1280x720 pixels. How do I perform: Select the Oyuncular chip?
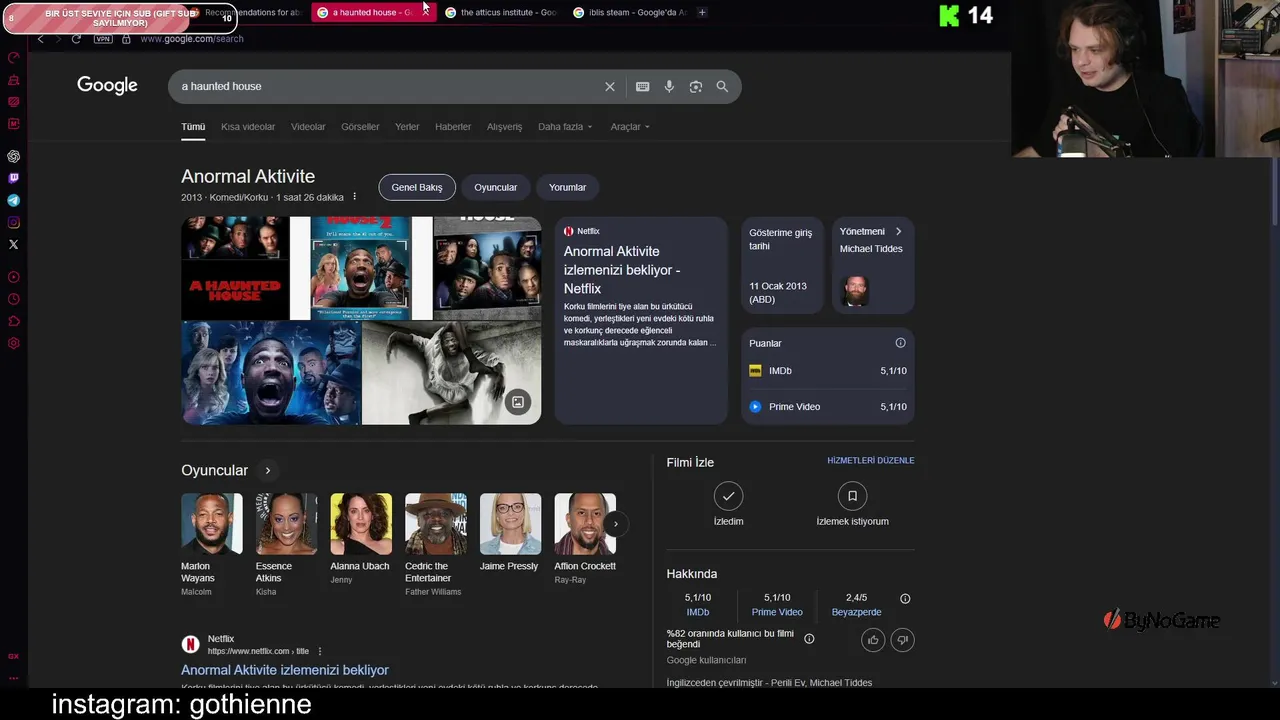496,187
